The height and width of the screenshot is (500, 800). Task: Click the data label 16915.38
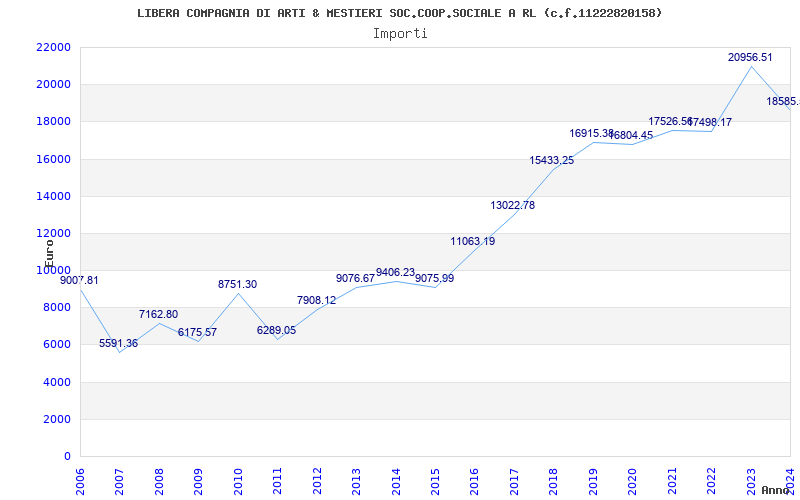[x=591, y=133]
